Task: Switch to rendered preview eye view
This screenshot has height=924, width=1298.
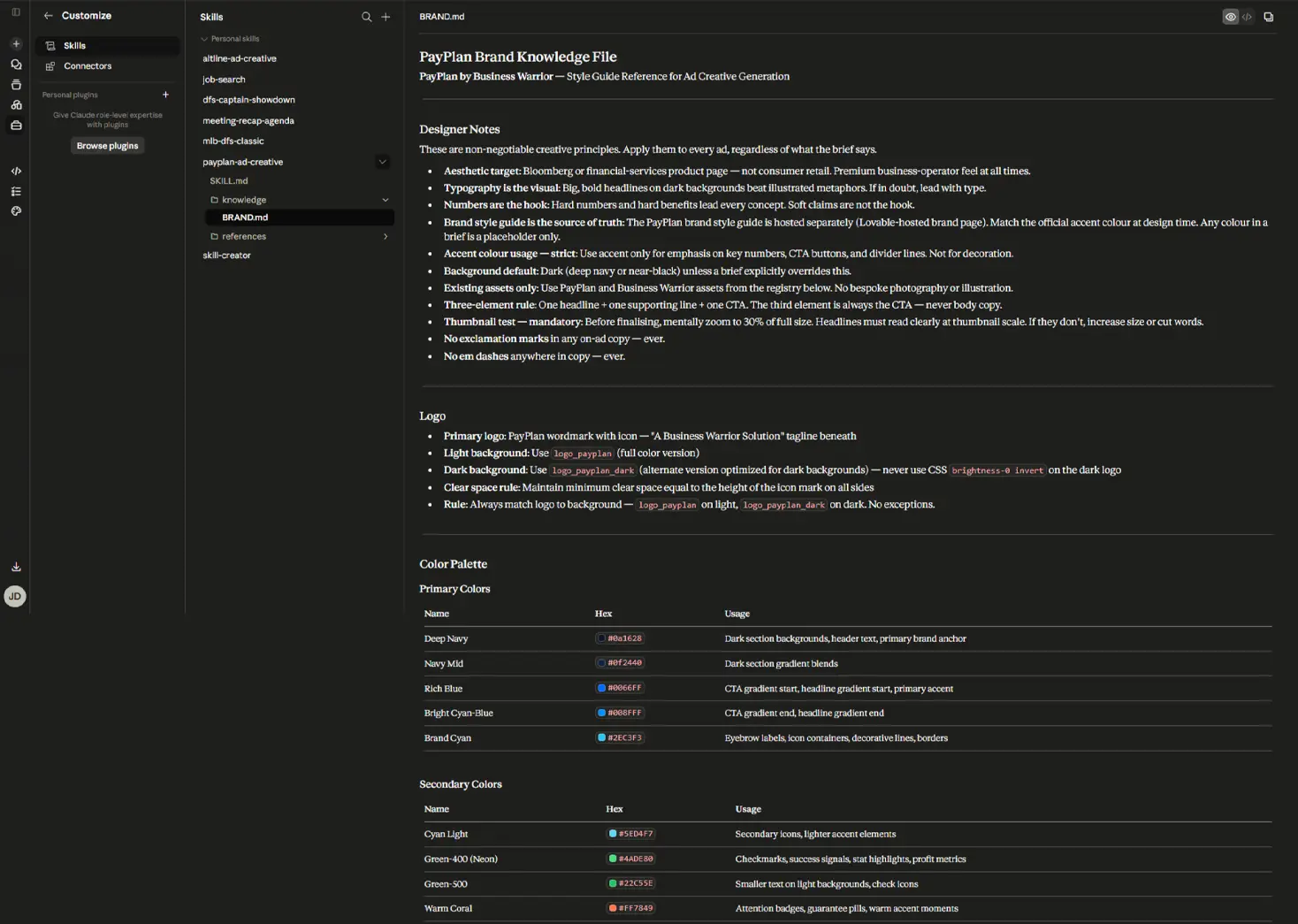Action: (1230, 17)
